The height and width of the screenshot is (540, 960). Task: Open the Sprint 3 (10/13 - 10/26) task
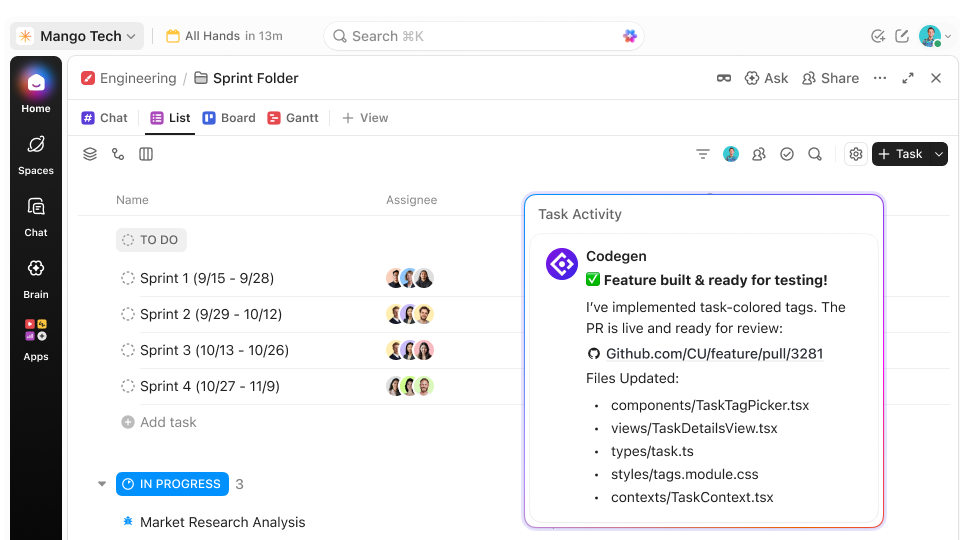tap(214, 350)
